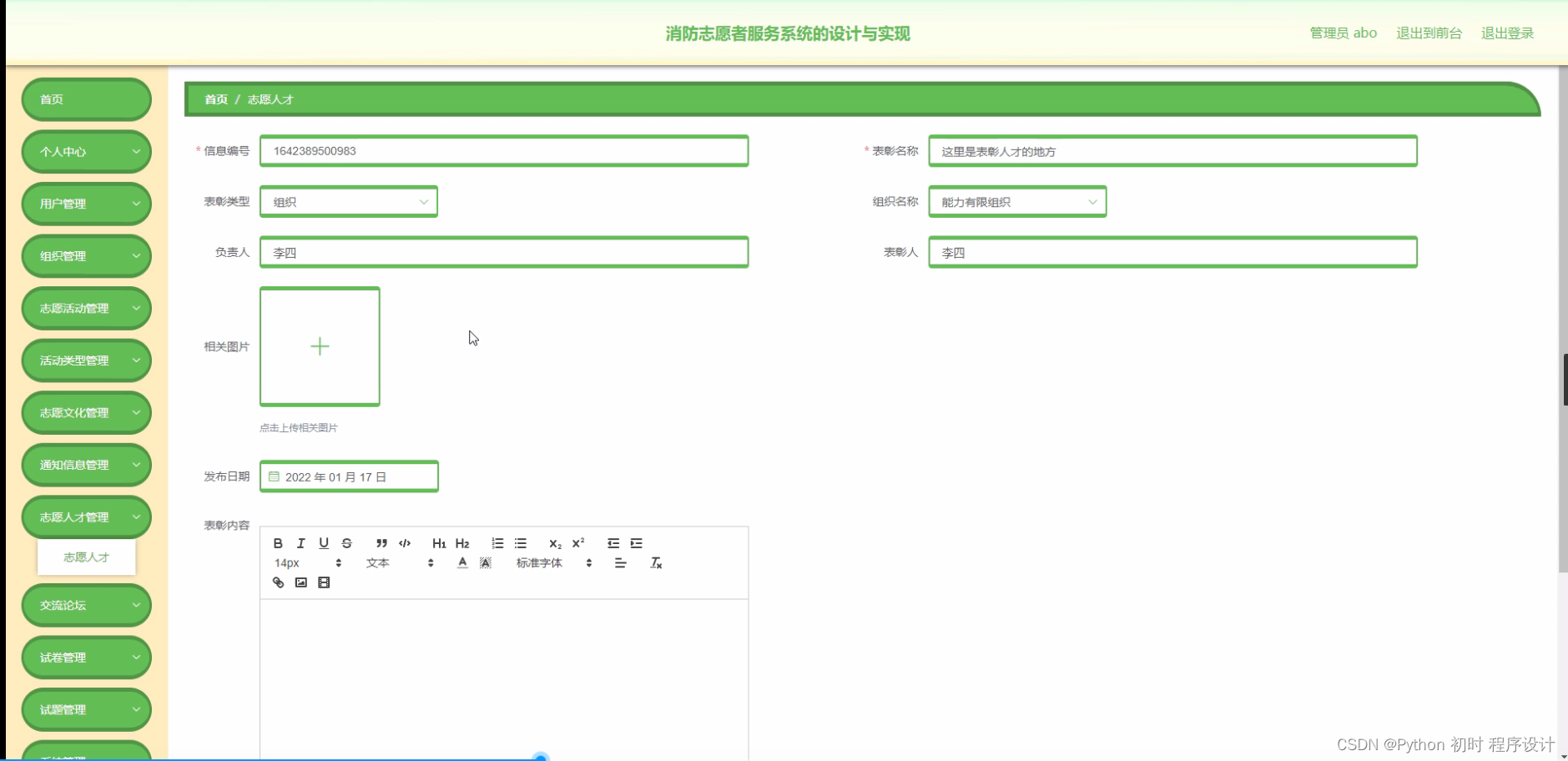This screenshot has width=1568, height=761.
Task: Insert a hyperlink in the editor
Action: [x=279, y=582]
